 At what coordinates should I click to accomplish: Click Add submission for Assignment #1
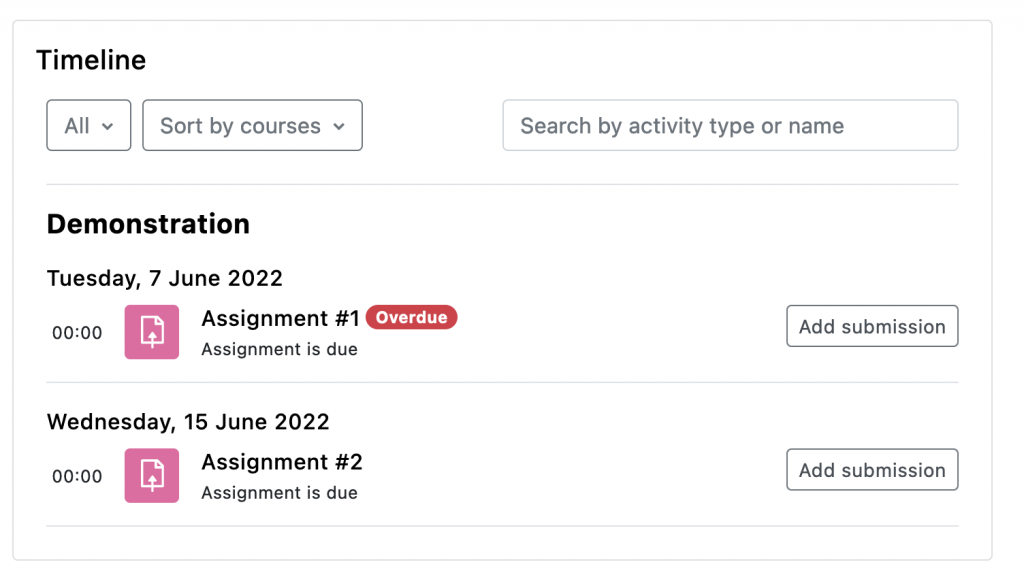click(x=871, y=326)
